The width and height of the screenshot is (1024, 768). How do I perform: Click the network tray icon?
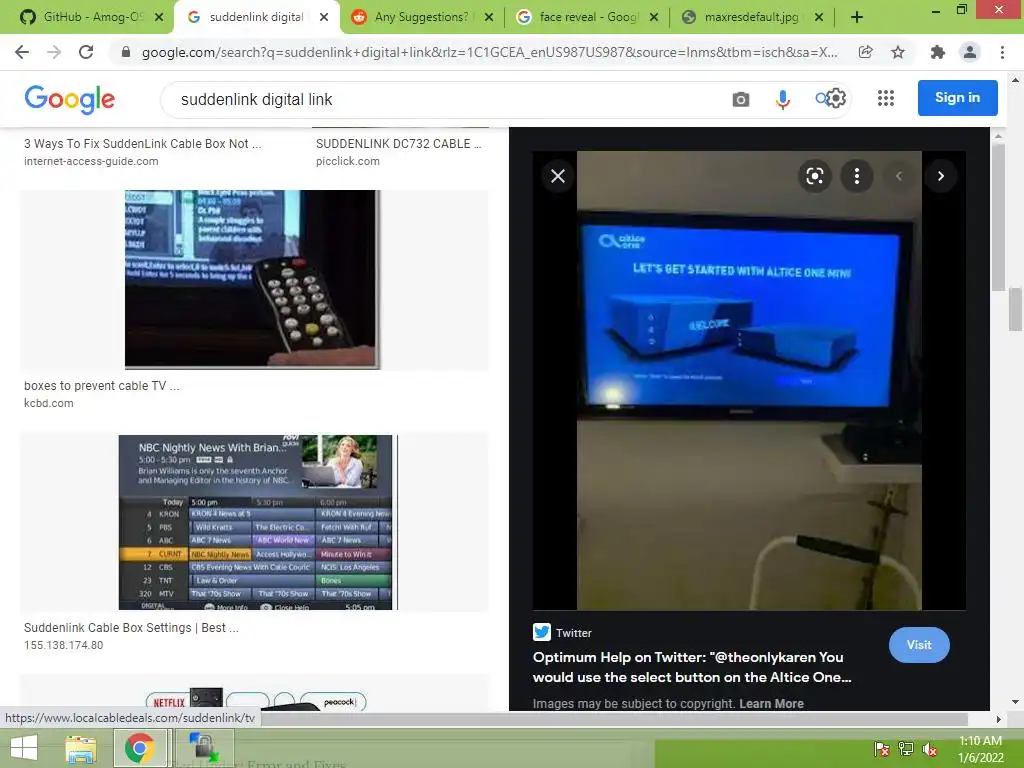coord(906,748)
